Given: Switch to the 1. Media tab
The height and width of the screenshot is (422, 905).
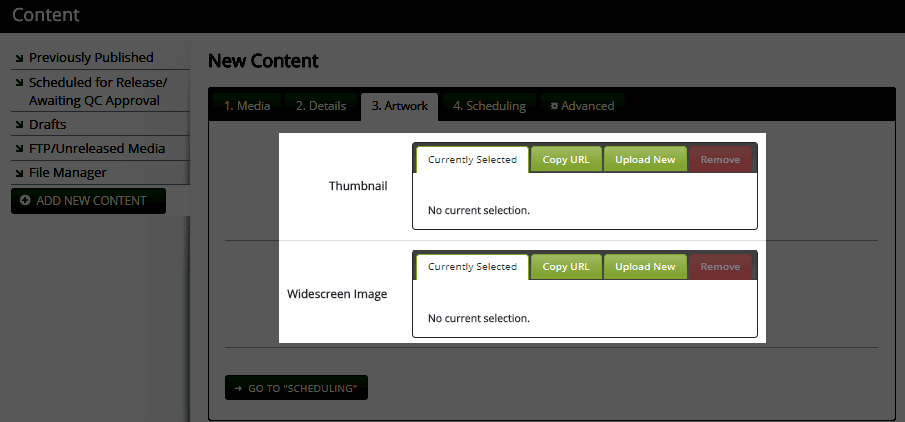Looking at the screenshot, I should [x=247, y=106].
